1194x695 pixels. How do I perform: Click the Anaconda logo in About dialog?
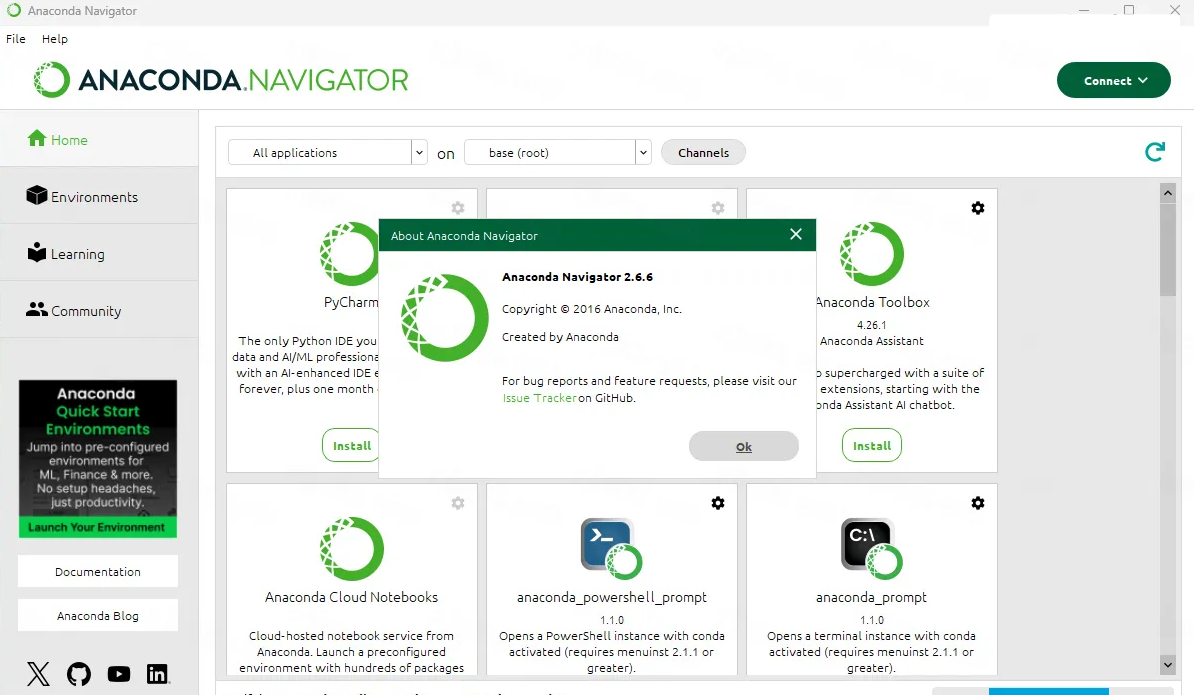click(x=445, y=317)
